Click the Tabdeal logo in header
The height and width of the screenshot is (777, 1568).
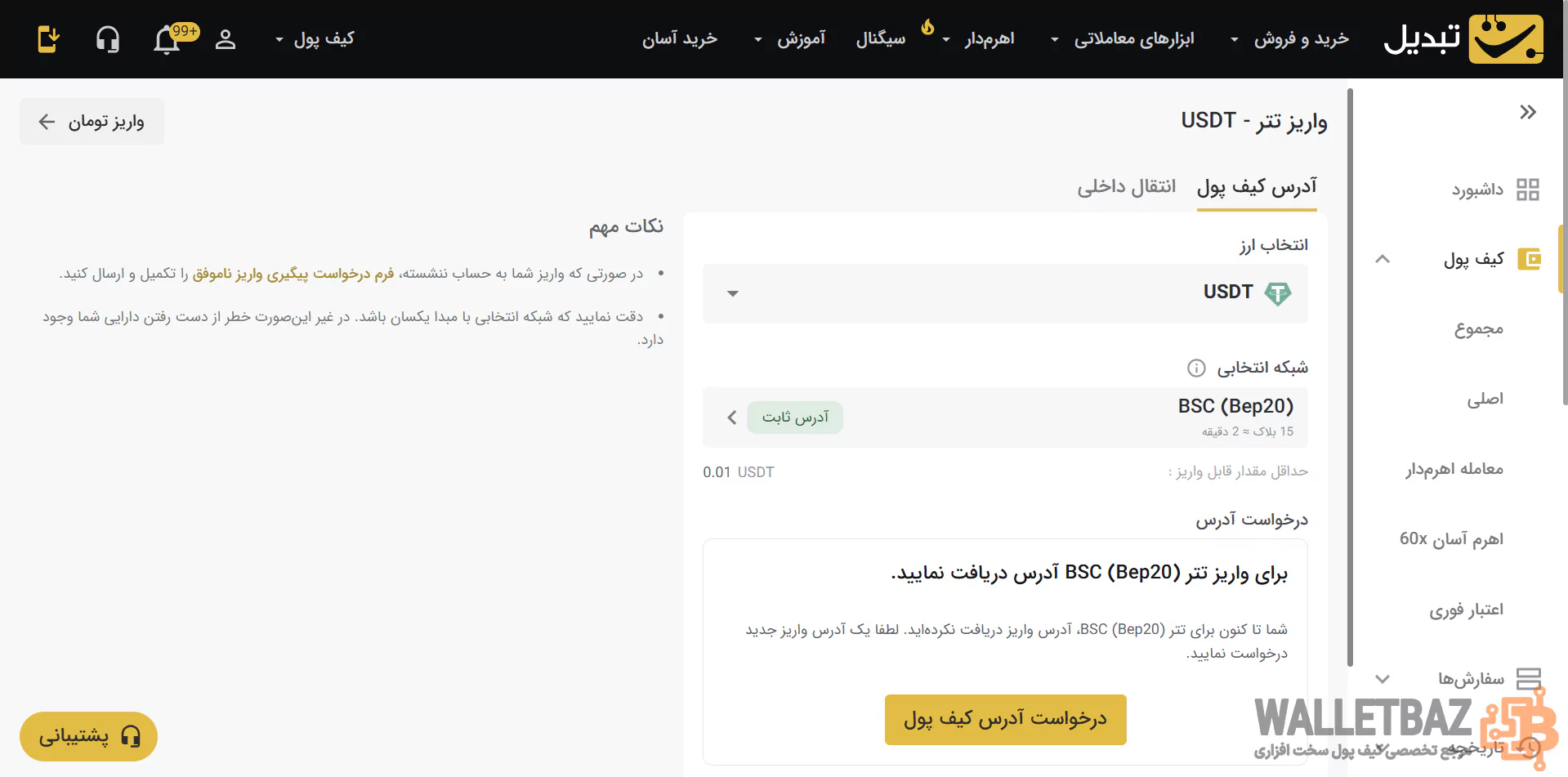click(1463, 38)
